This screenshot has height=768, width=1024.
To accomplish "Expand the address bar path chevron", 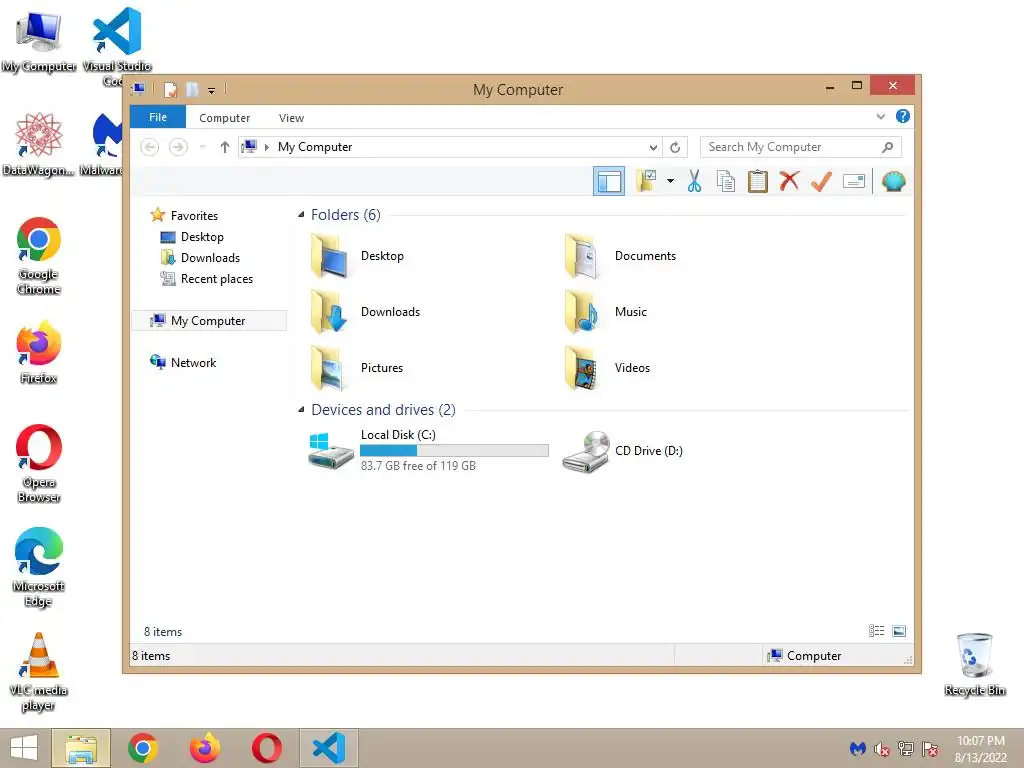I will click(266, 148).
